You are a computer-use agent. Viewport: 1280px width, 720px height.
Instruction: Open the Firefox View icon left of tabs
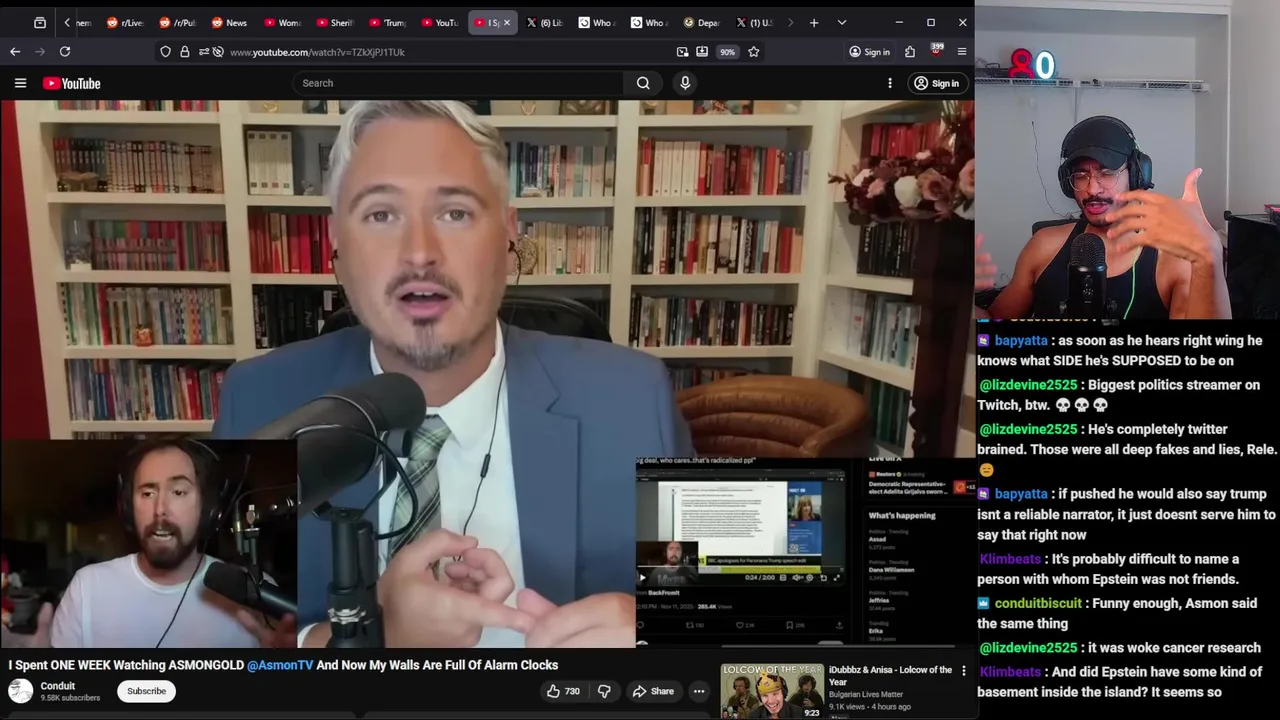pyautogui.click(x=40, y=22)
